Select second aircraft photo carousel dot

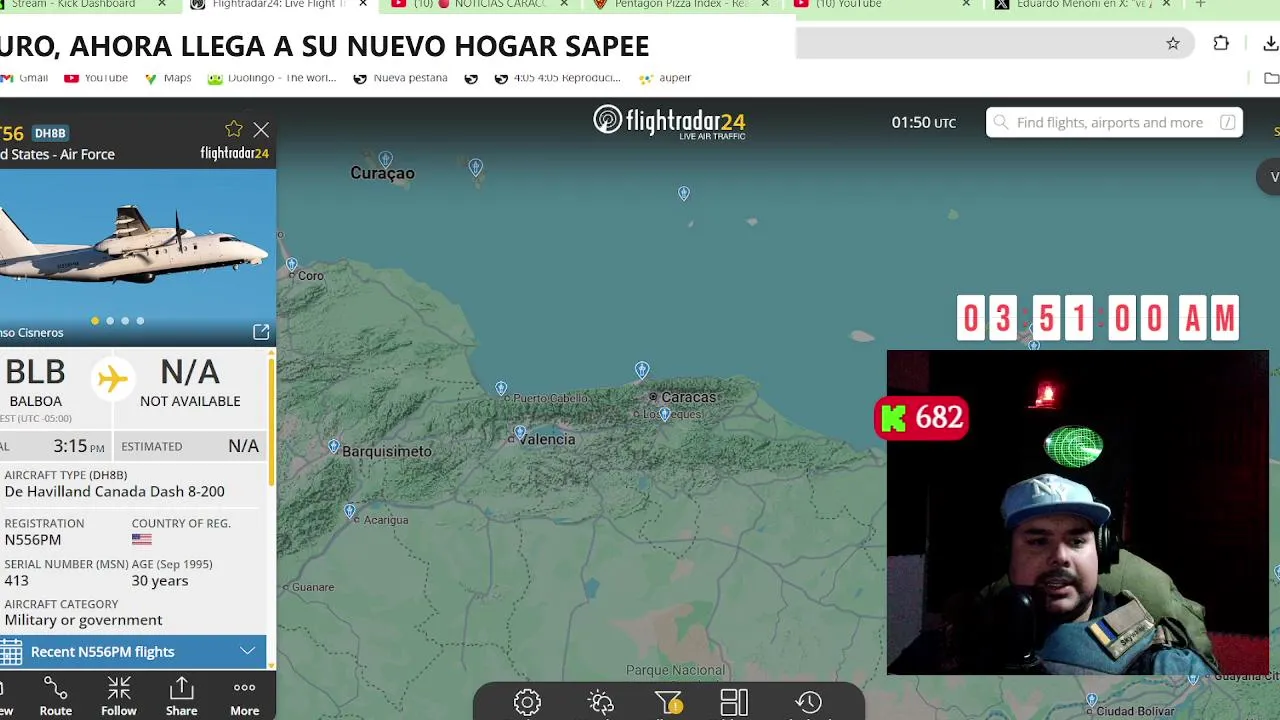point(110,321)
